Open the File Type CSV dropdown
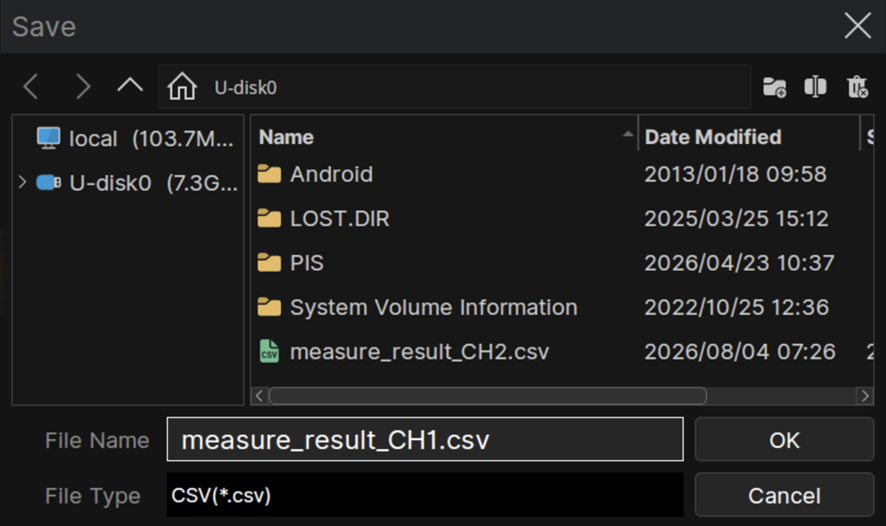The image size is (886, 526). (x=425, y=495)
